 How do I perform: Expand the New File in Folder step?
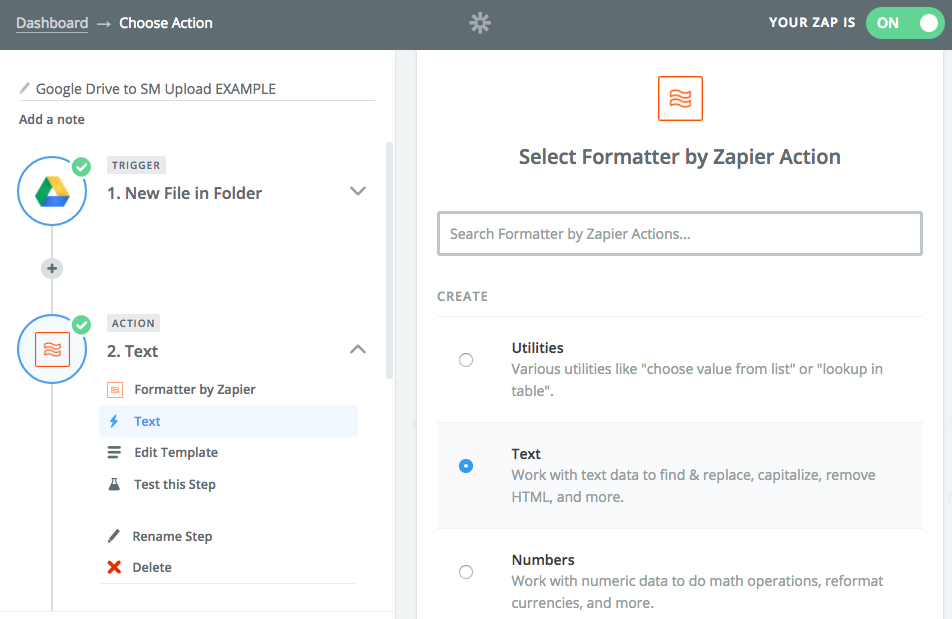click(358, 191)
